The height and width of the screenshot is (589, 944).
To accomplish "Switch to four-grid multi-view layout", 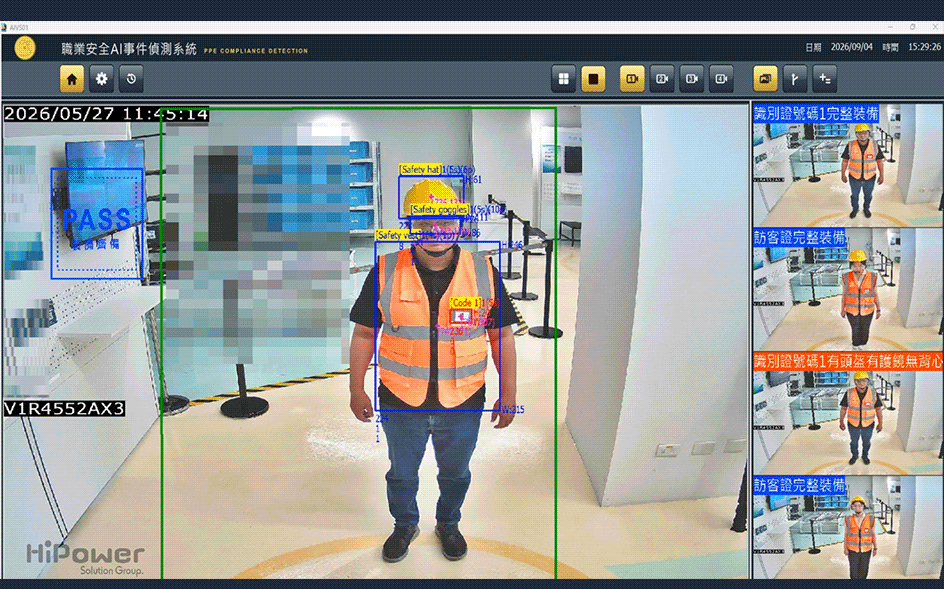I will pos(564,79).
